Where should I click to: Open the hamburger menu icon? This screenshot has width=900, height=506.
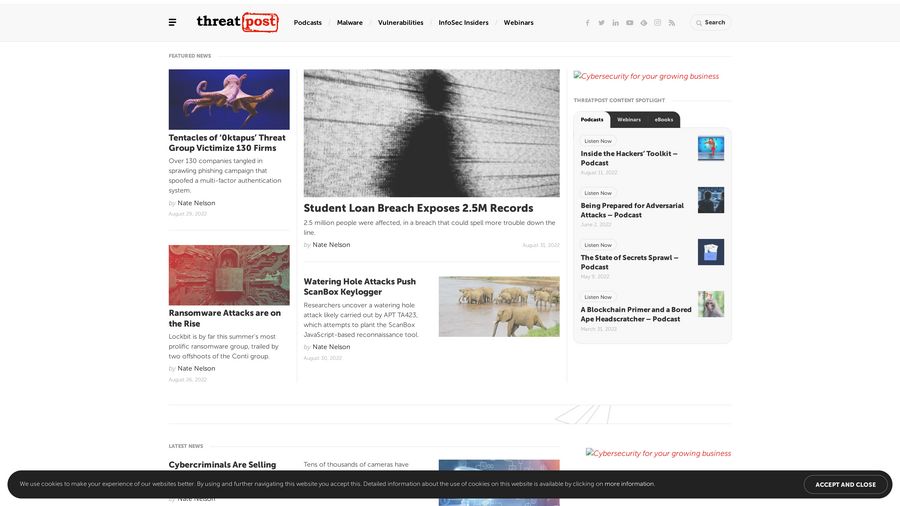(x=172, y=22)
